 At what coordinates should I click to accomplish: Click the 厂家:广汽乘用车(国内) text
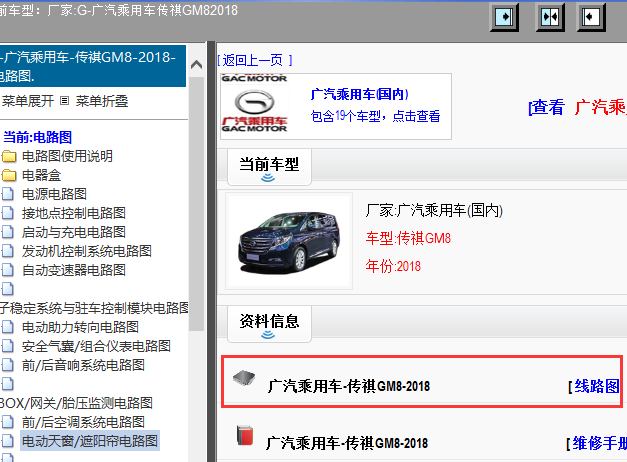click(434, 210)
